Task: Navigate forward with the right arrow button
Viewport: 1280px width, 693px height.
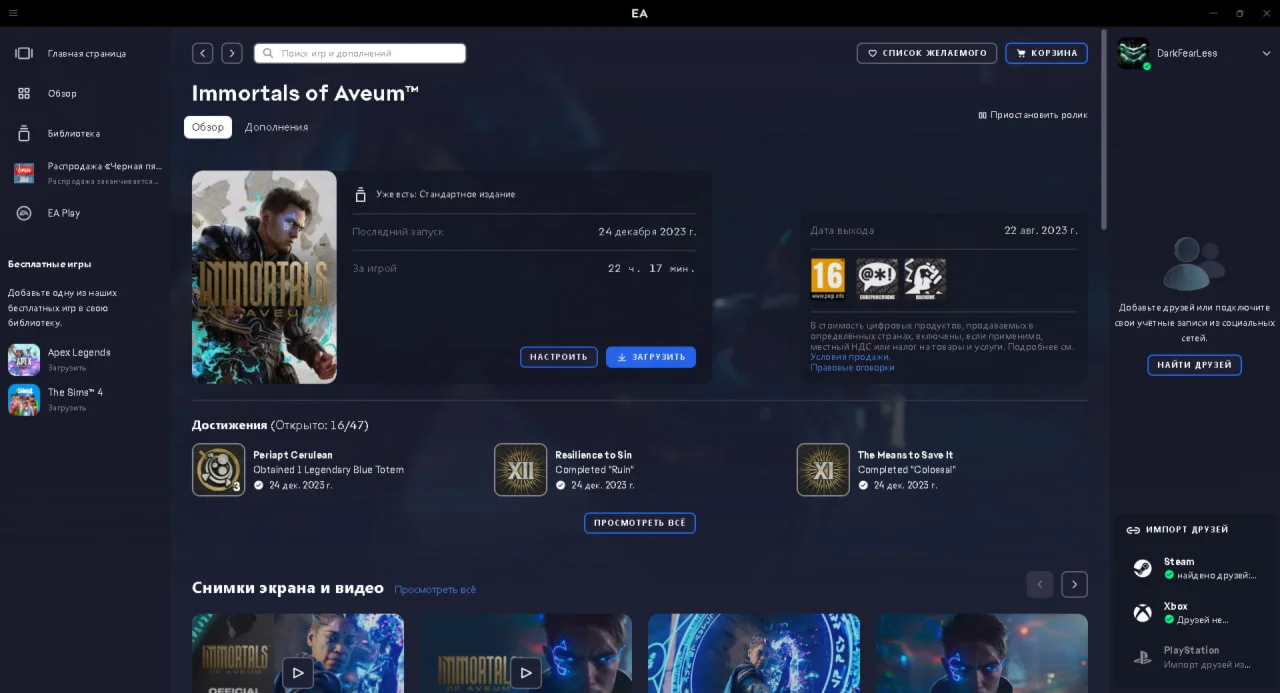Action: [232, 53]
